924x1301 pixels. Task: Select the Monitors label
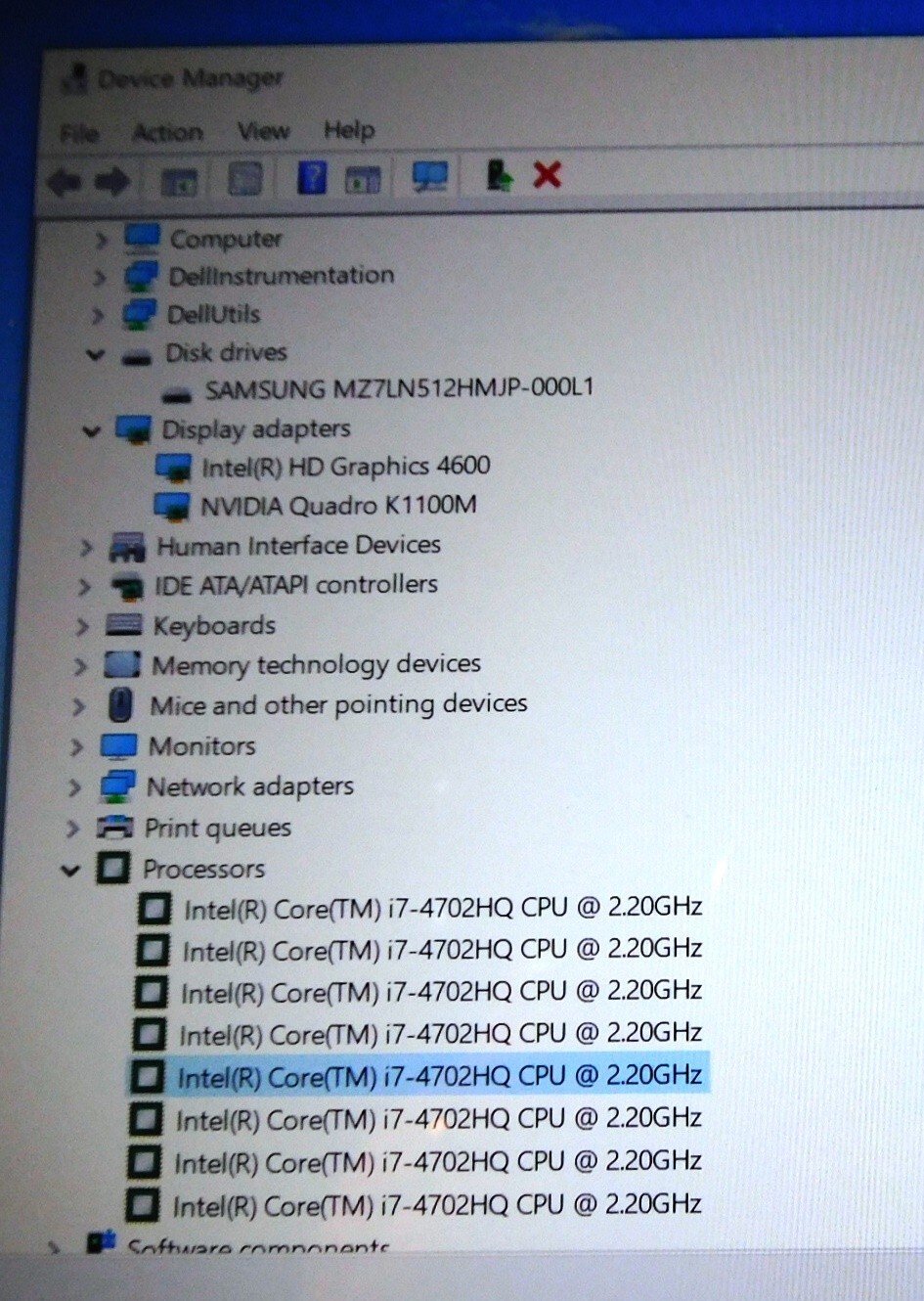point(202,746)
